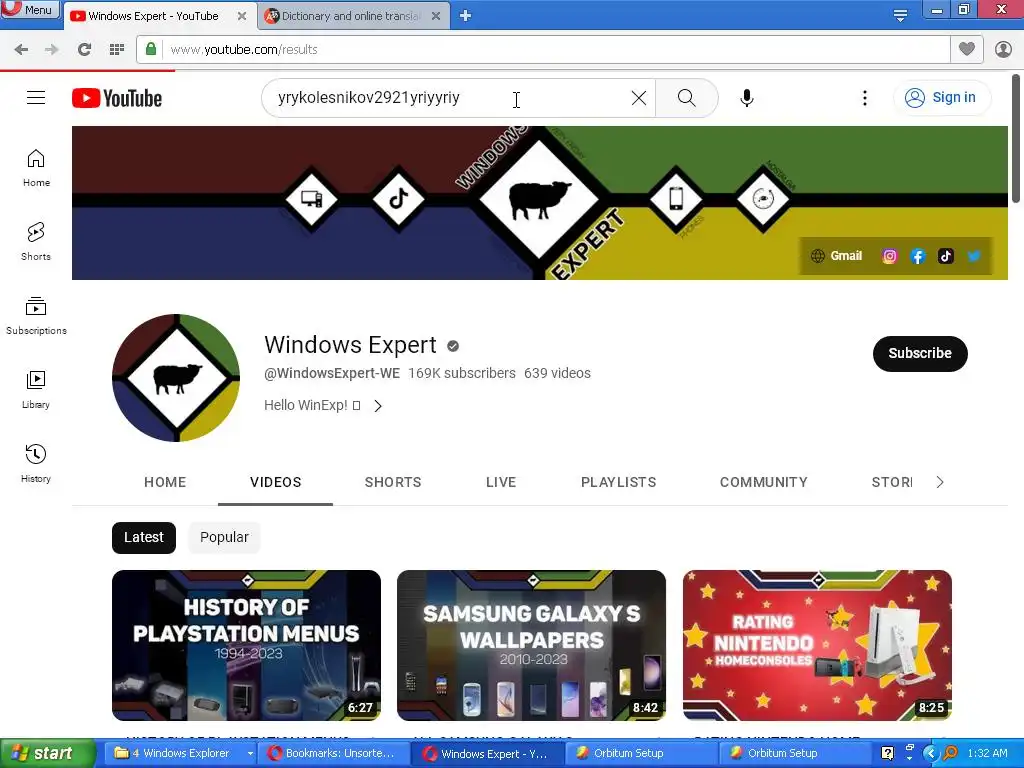This screenshot has height=768, width=1024.
Task: Click the Sign in button
Action: [x=941, y=97]
